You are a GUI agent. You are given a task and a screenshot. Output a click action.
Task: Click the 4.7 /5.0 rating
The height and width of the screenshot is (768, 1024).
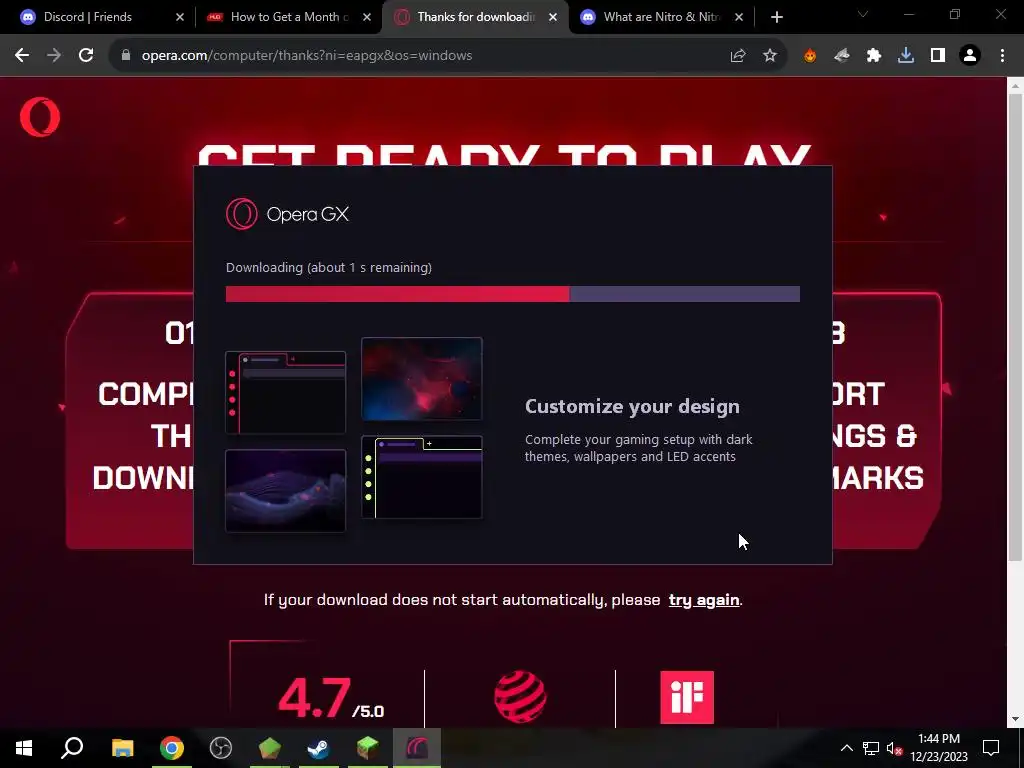(331, 698)
